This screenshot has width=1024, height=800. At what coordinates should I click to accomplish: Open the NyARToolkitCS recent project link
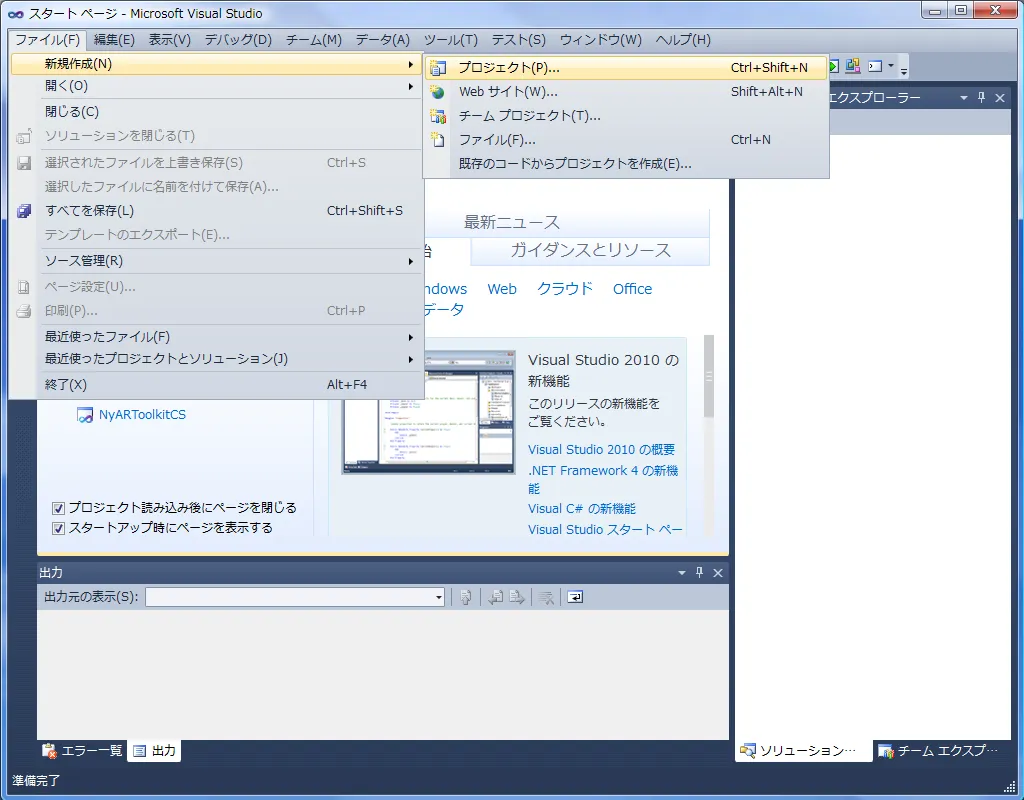tap(142, 415)
